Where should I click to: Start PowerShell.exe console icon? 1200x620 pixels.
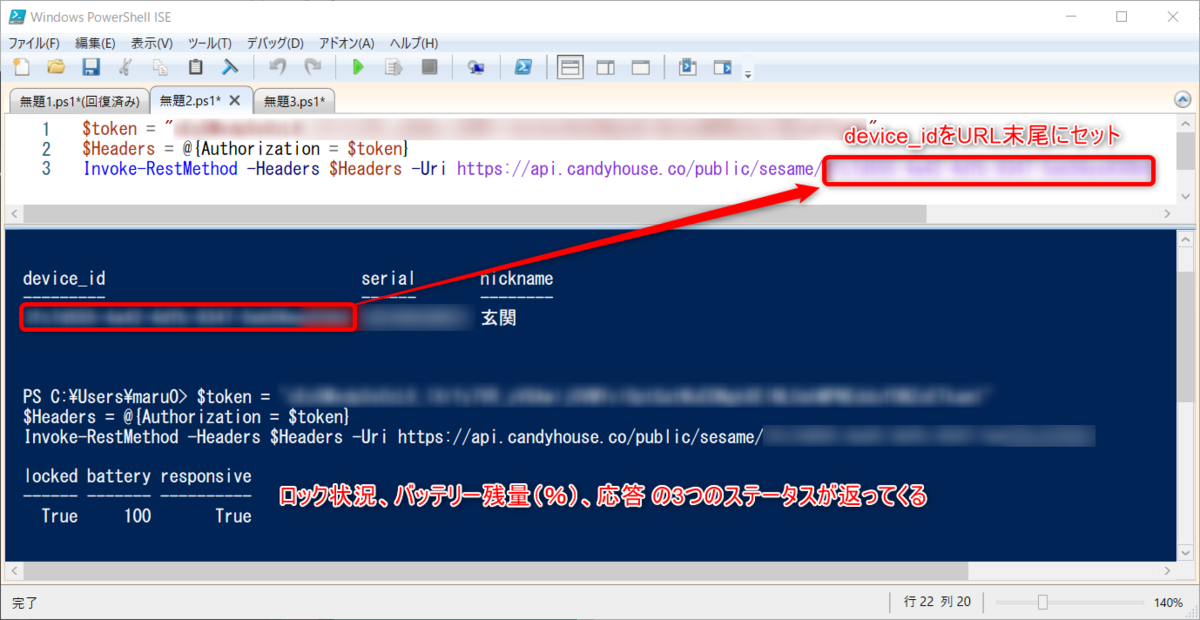coord(522,68)
